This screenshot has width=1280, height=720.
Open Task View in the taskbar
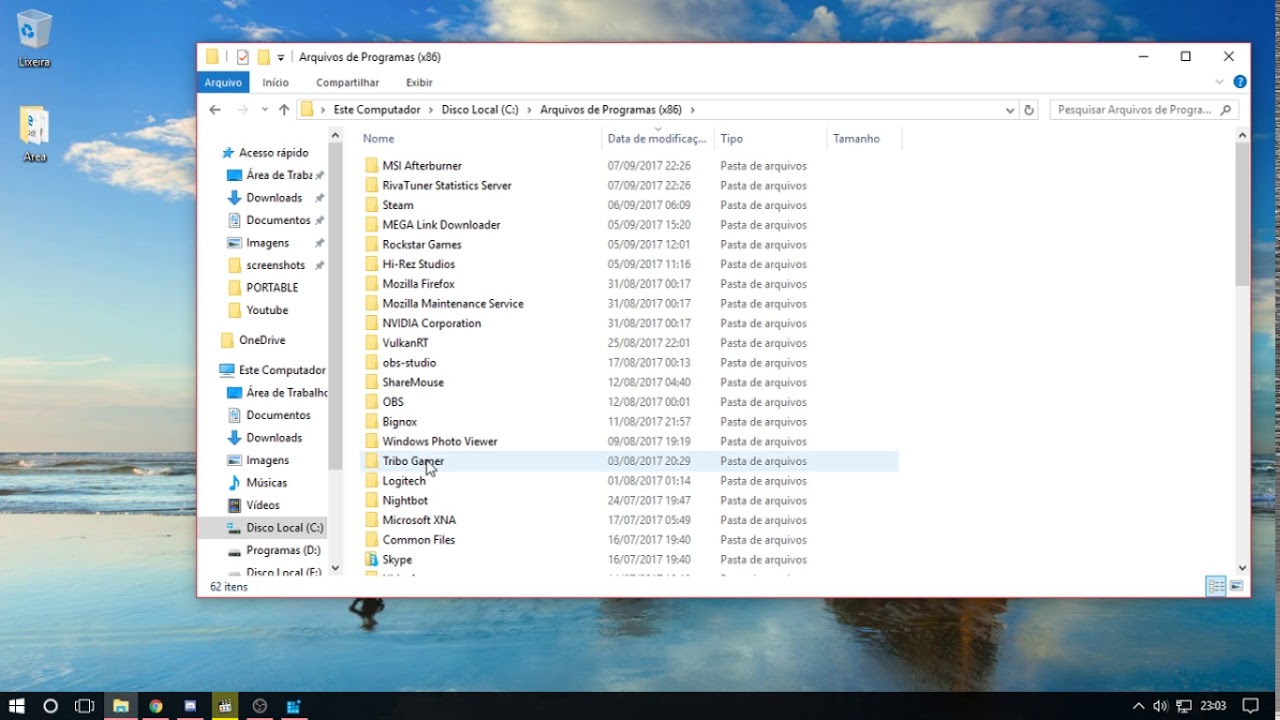[x=85, y=706]
